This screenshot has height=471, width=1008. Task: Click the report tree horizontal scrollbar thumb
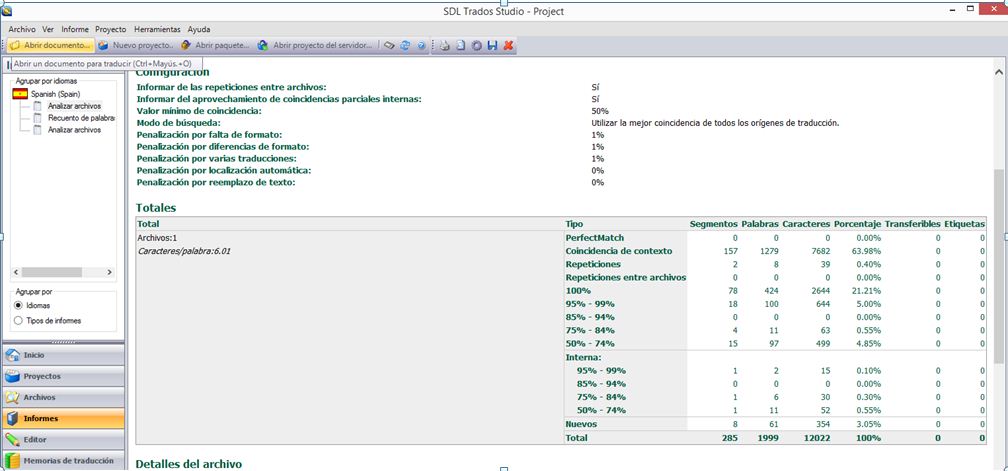point(51,272)
